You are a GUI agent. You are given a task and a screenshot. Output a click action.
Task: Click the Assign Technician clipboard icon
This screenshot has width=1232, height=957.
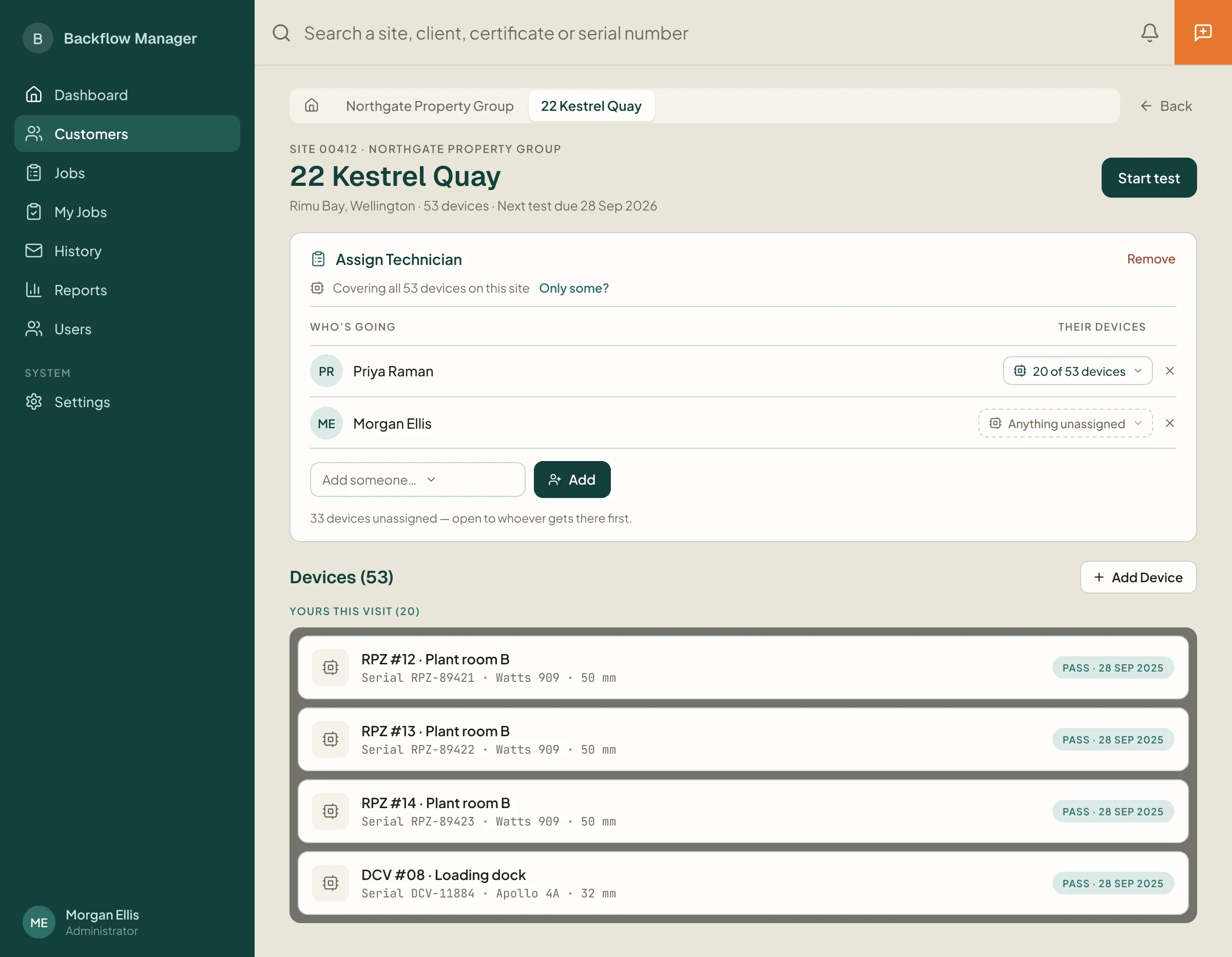click(318, 259)
